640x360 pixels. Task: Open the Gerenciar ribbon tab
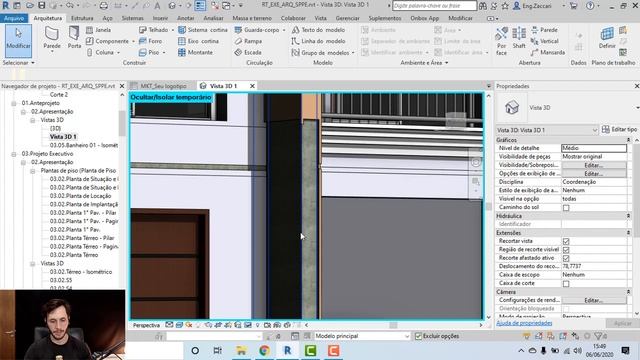tap(347, 18)
